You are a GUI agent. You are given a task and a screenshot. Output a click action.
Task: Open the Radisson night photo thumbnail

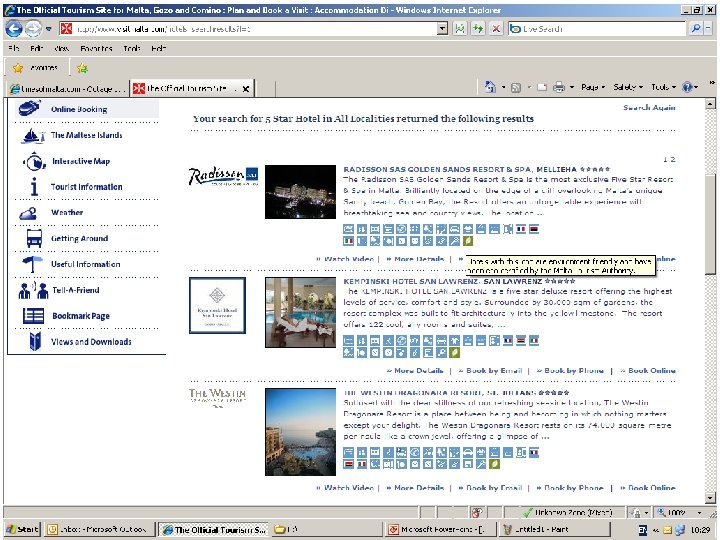click(300, 192)
